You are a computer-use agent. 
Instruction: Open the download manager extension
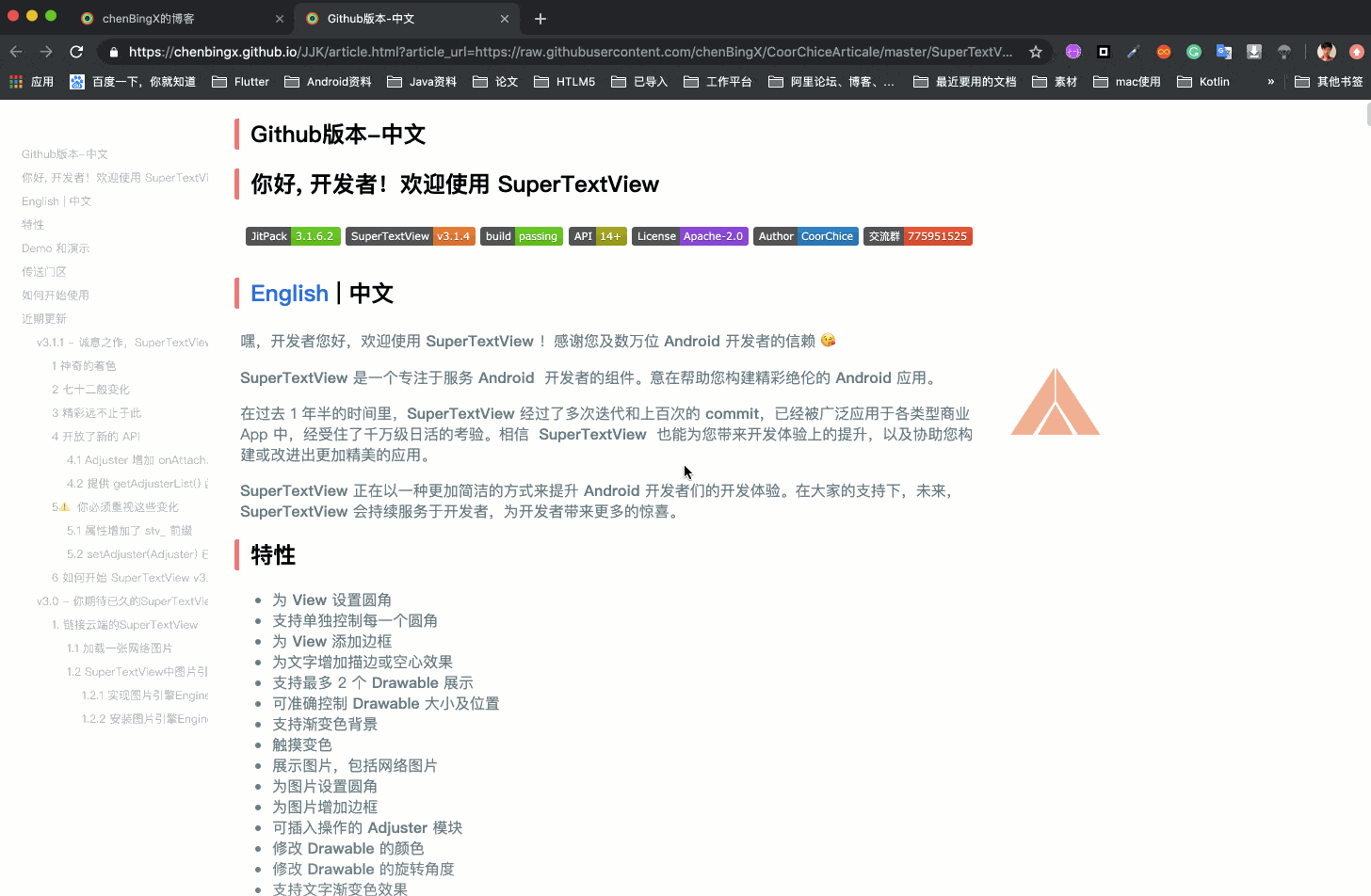1254,52
